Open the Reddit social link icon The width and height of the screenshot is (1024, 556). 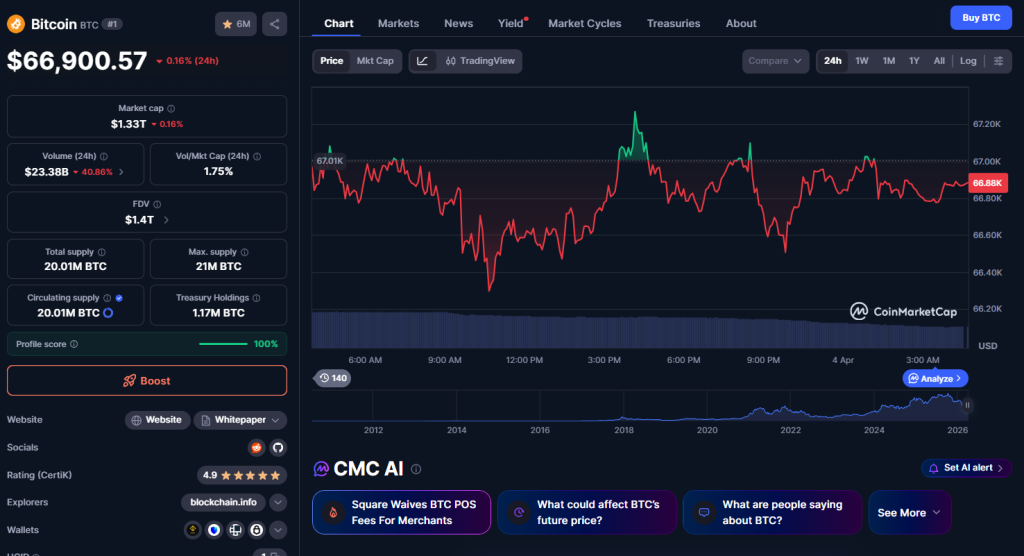pos(256,447)
